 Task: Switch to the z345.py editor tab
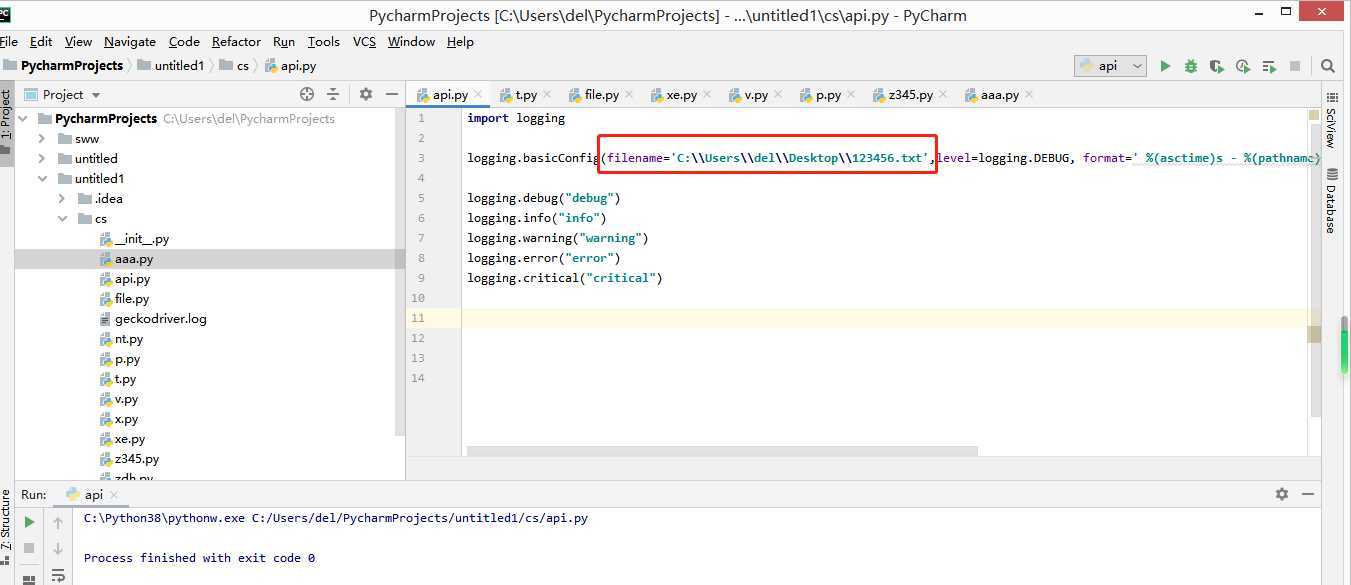910,95
